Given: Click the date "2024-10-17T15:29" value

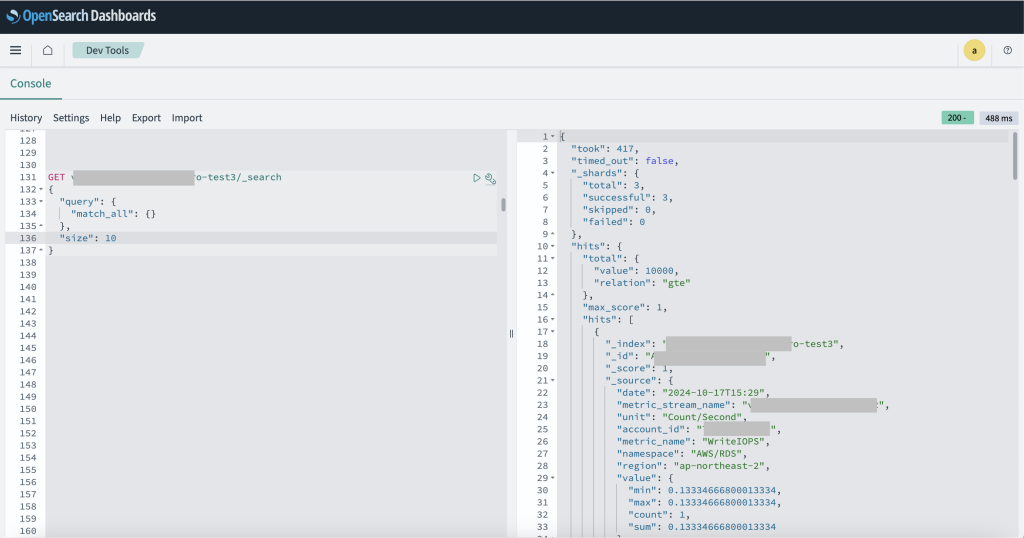Looking at the screenshot, I should click(714, 393).
